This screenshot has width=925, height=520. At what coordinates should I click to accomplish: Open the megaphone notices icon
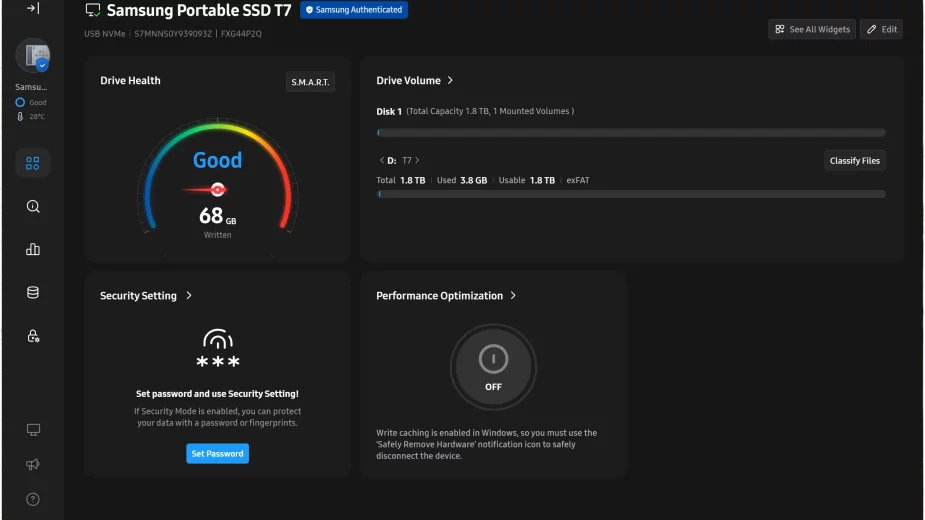[x=33, y=465]
